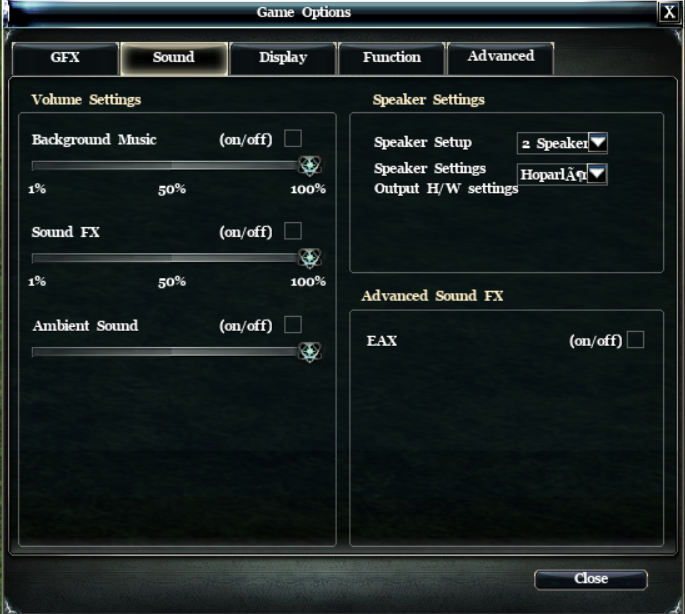The image size is (685, 614).
Task: Open the Function tab
Action: [392, 58]
